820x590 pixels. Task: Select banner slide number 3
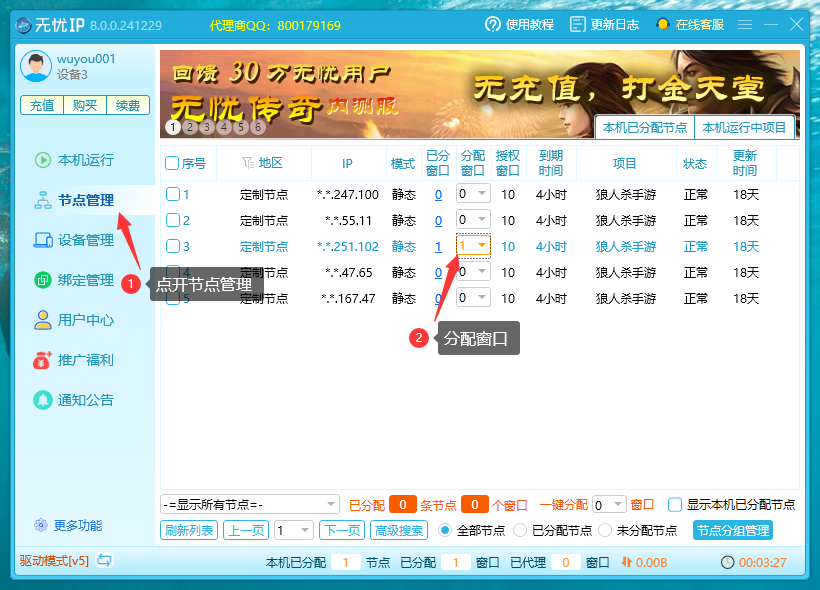207,127
